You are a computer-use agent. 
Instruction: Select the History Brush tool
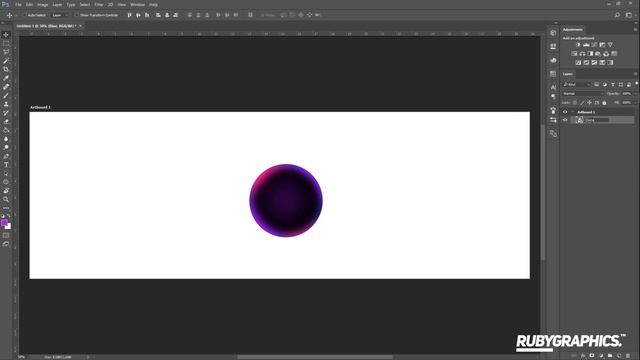[6, 113]
